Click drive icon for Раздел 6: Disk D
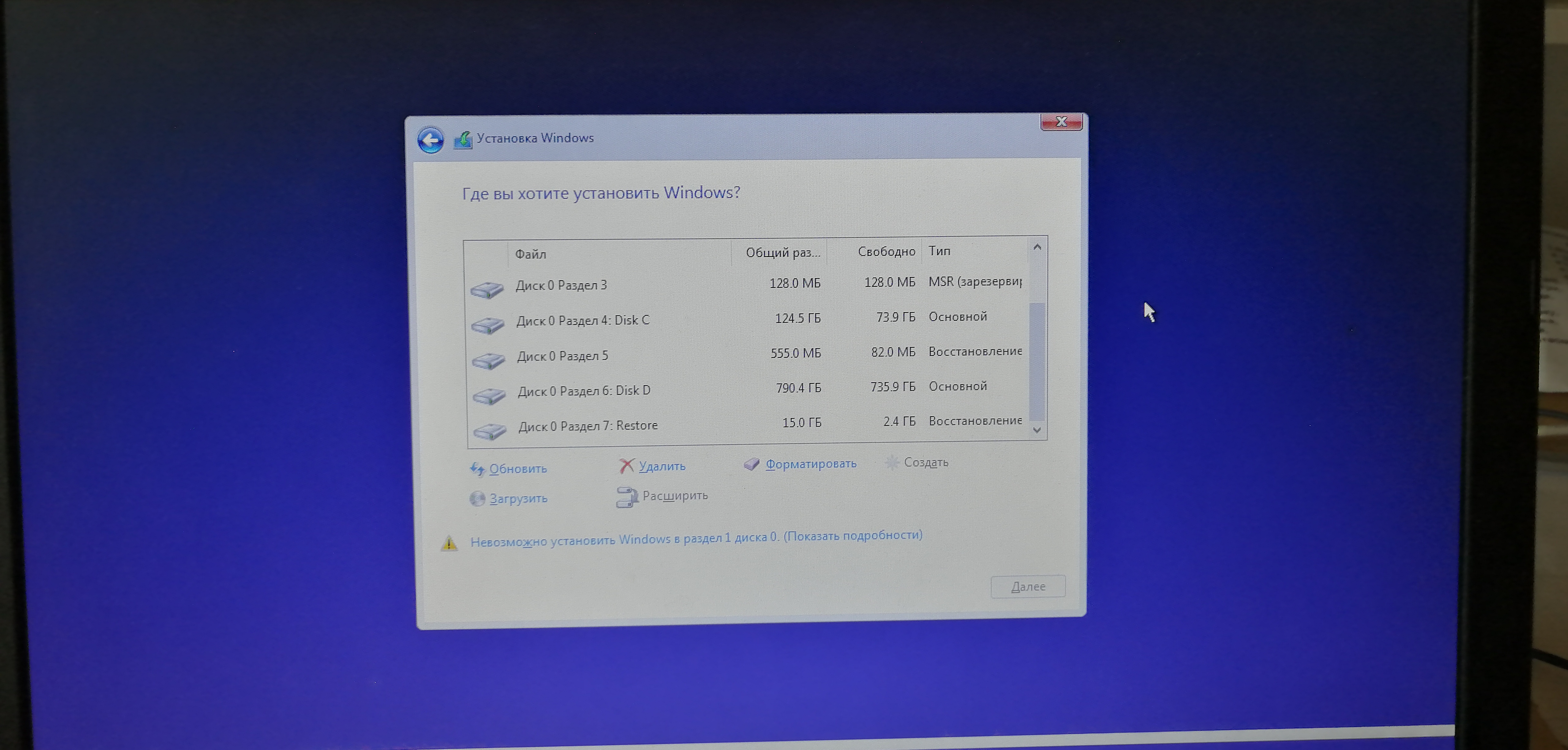 (x=489, y=396)
